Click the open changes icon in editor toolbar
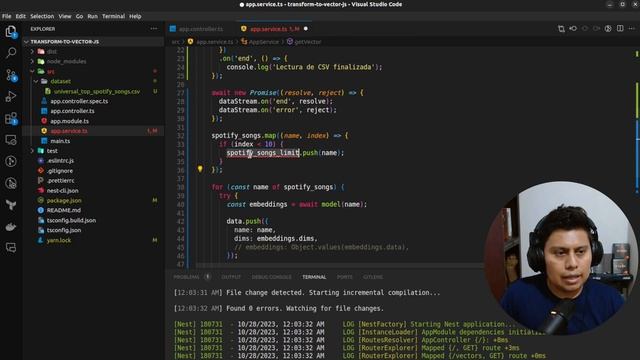The width and height of the screenshot is (640, 360). click(x=573, y=29)
